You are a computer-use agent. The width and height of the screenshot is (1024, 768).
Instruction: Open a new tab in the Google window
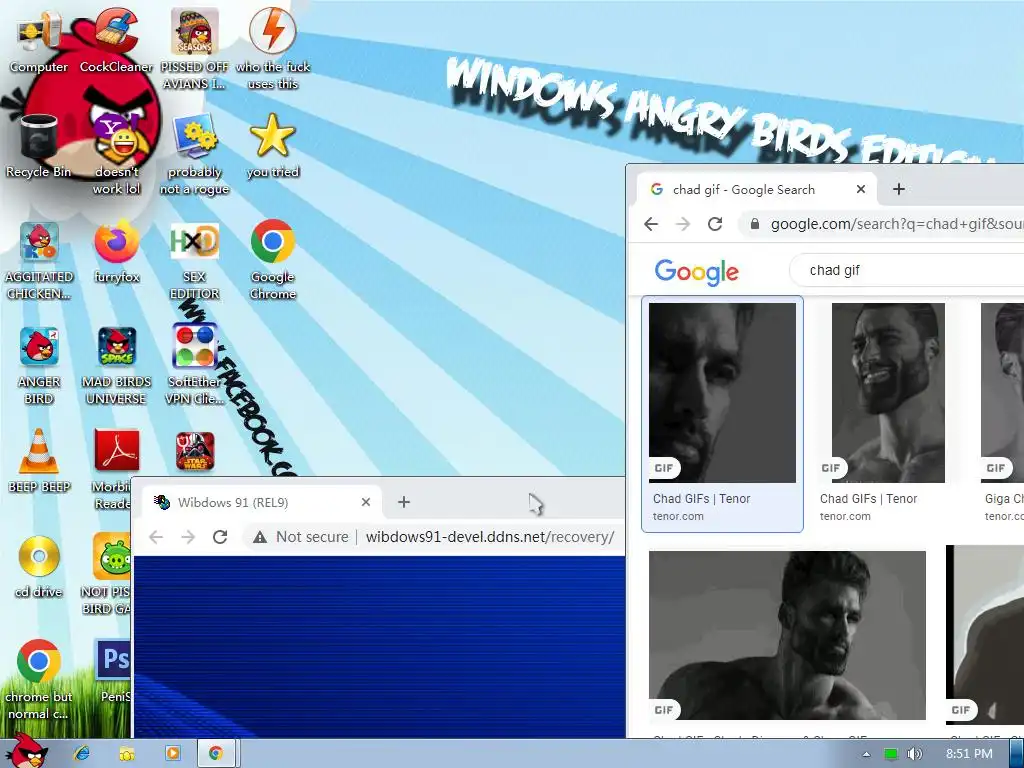[899, 189]
